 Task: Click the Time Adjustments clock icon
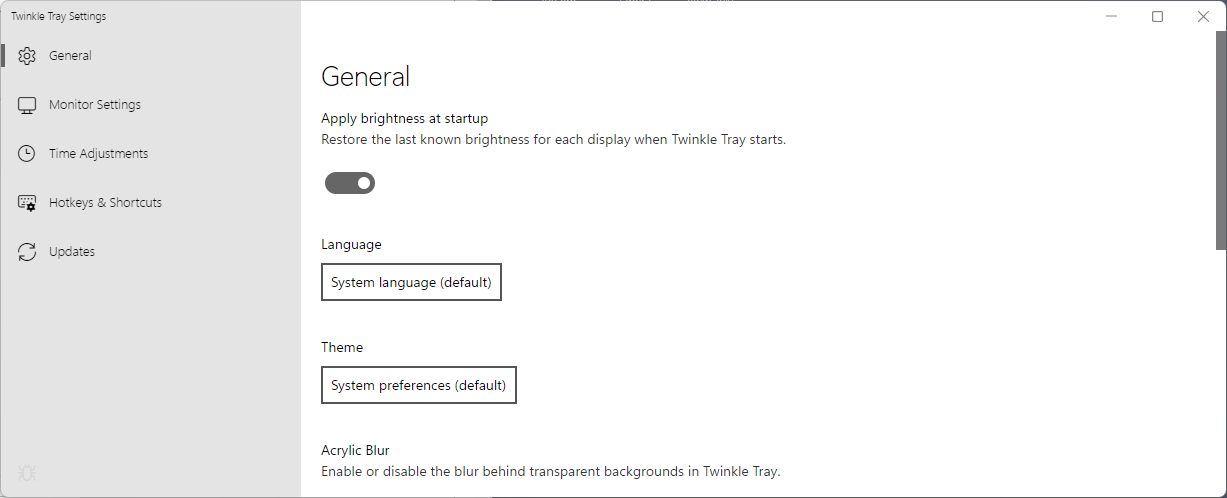click(x=27, y=154)
